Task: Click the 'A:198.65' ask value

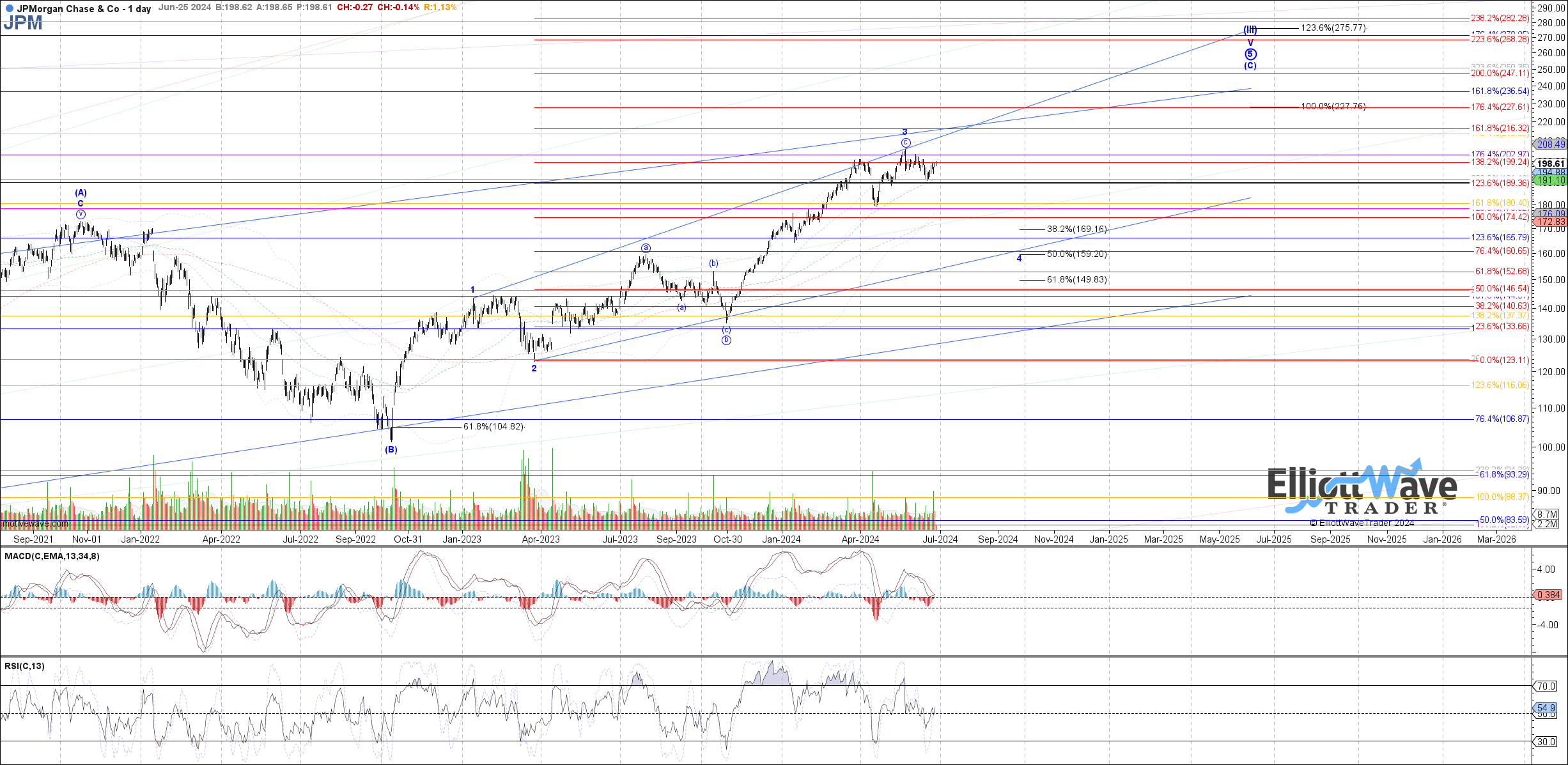Action: 275,8
